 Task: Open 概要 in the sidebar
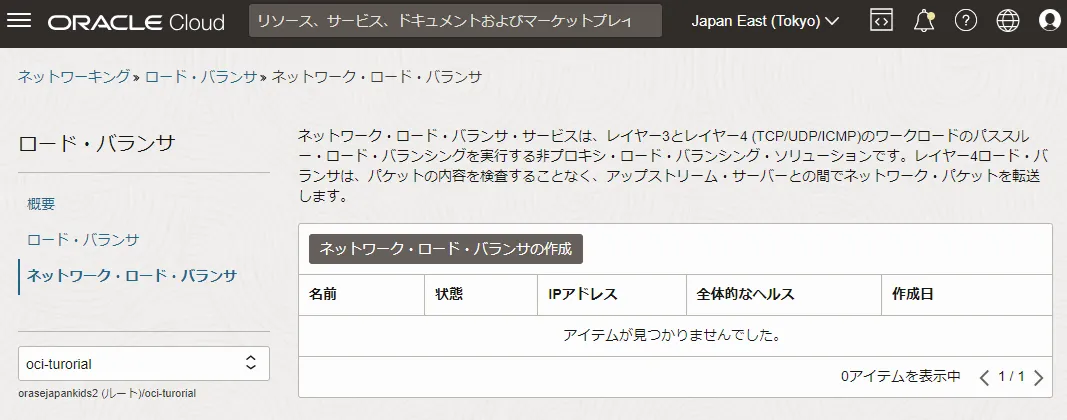tap(41, 204)
